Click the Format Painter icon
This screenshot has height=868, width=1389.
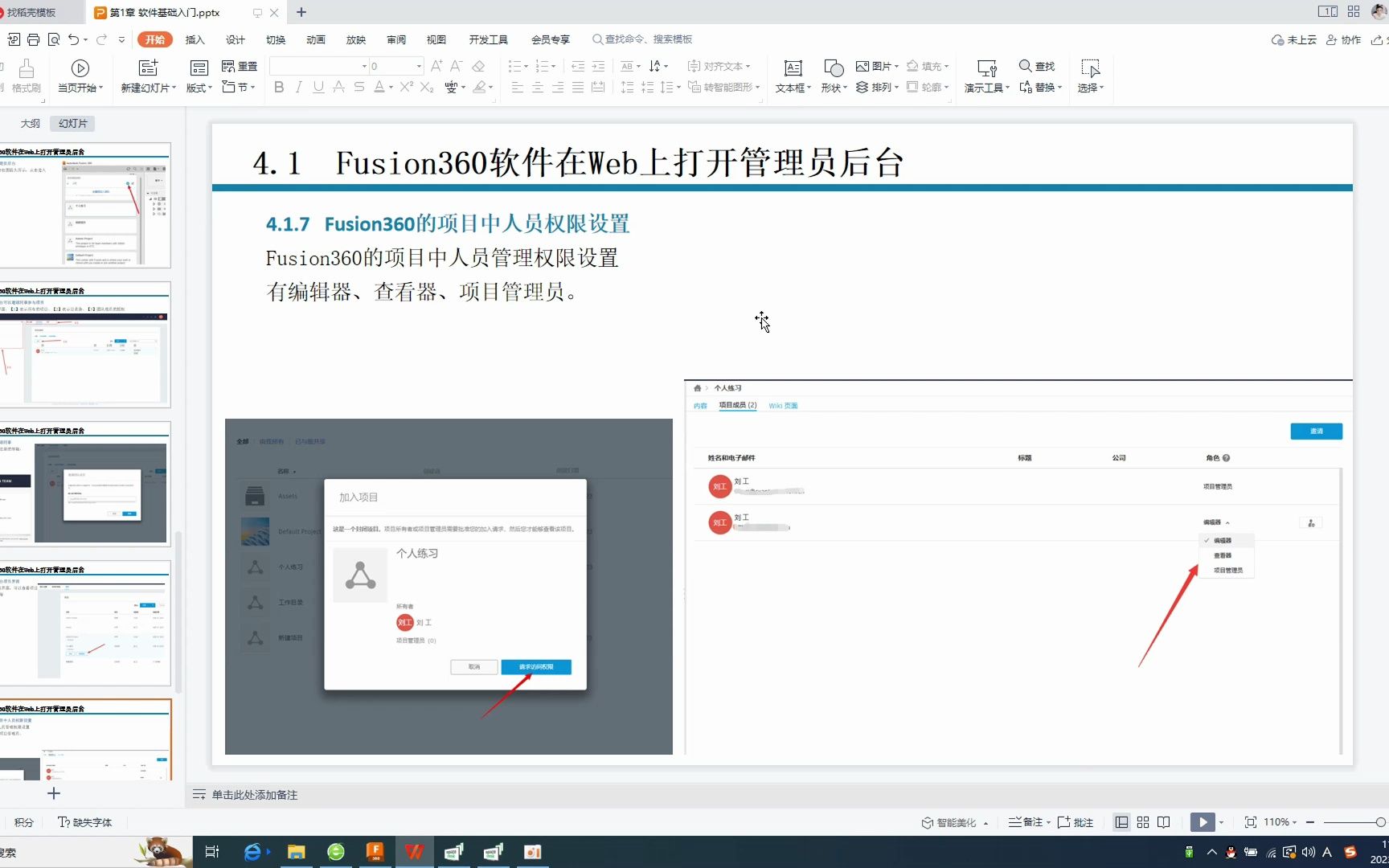(x=27, y=76)
